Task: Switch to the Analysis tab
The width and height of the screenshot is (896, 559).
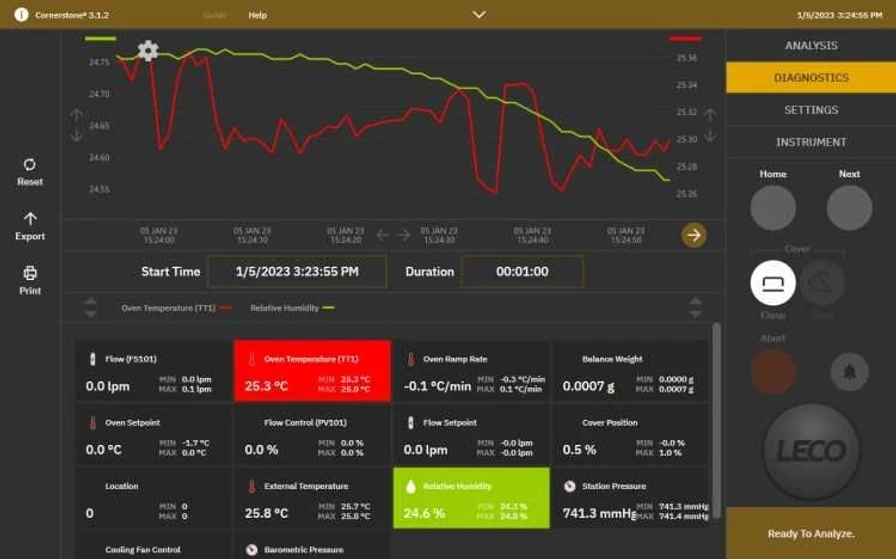Action: [810, 46]
